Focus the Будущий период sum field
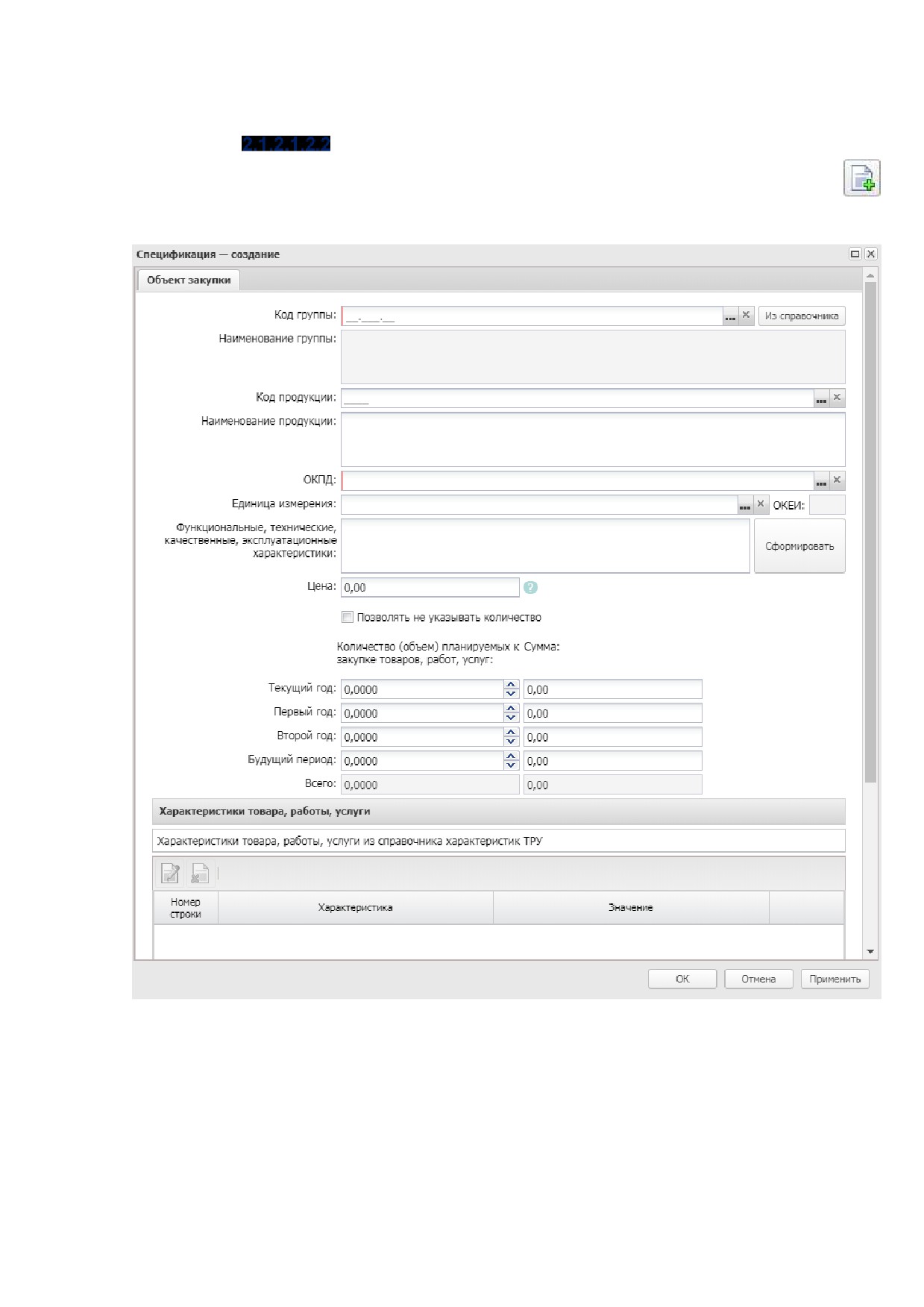924x1307 pixels. [x=613, y=761]
